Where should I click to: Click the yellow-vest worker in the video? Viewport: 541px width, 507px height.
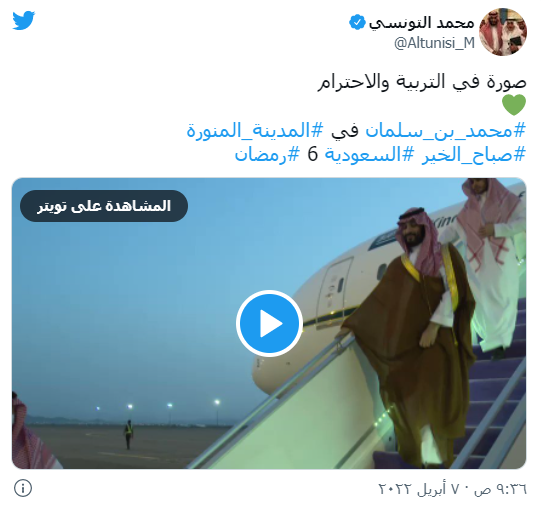[x=128, y=434]
